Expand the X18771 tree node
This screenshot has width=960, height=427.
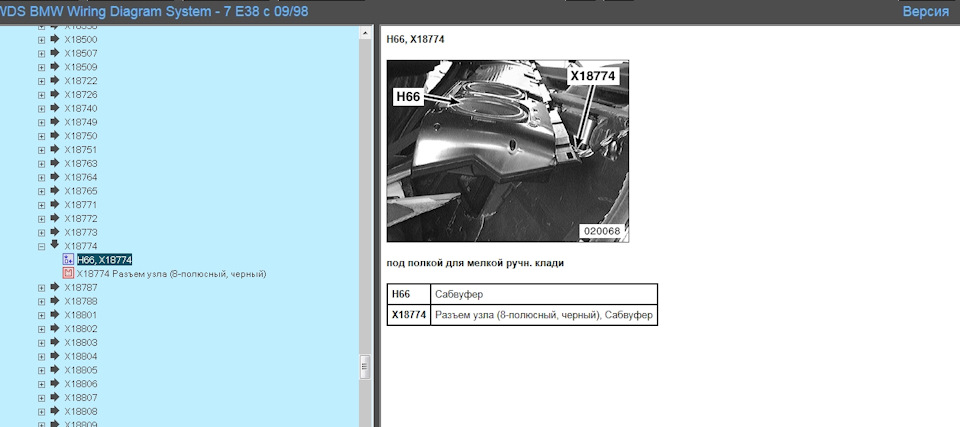pyautogui.click(x=42, y=205)
